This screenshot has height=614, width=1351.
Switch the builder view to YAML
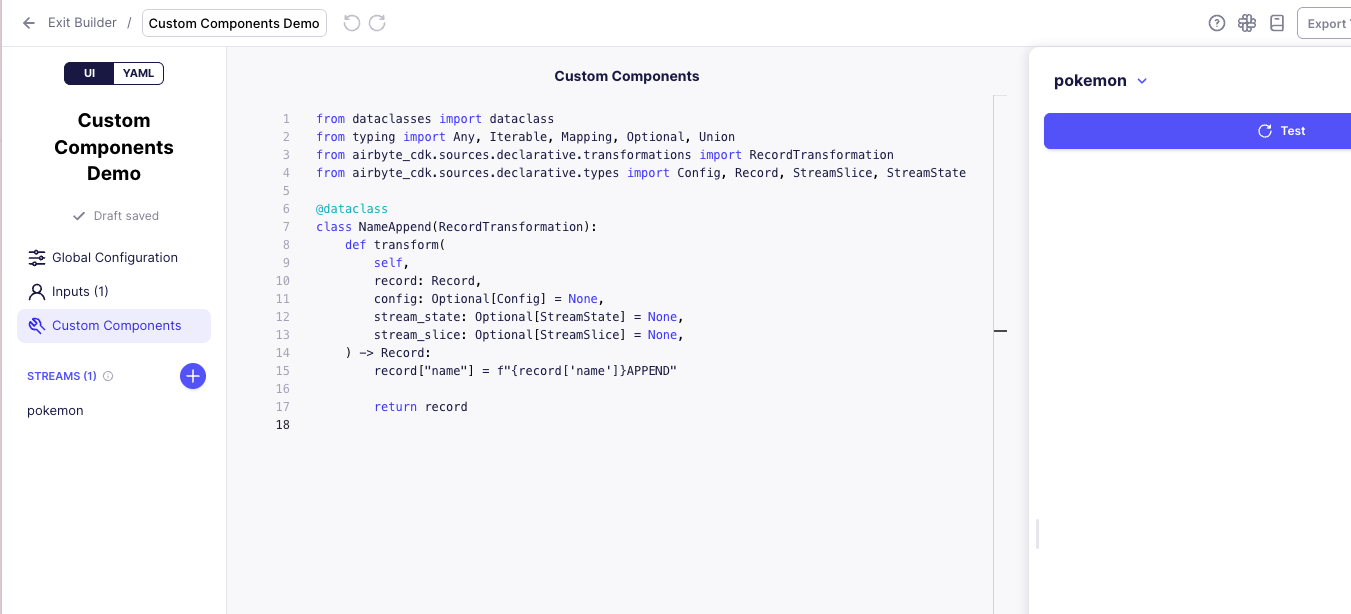(x=138, y=73)
